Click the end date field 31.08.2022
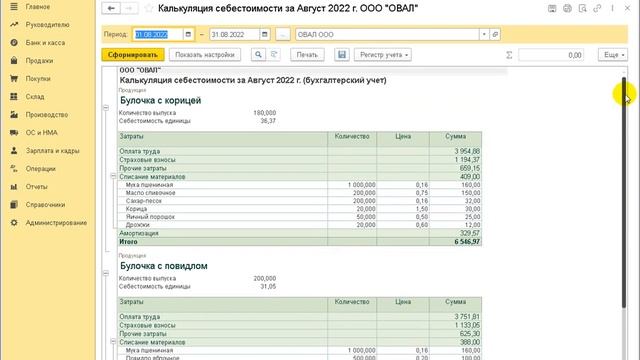This screenshot has height=360, width=640. point(234,35)
